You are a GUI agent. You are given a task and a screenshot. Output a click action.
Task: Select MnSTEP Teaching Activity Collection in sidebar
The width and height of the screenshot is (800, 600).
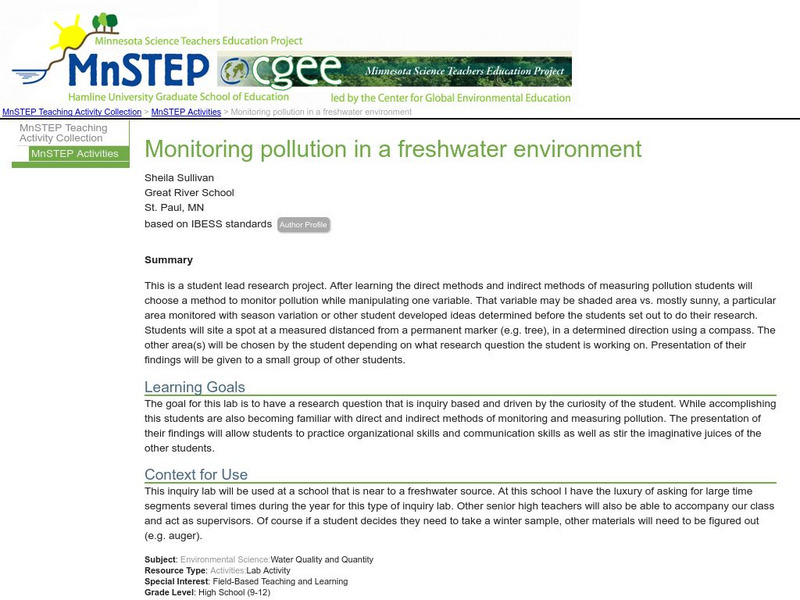pyautogui.click(x=65, y=134)
